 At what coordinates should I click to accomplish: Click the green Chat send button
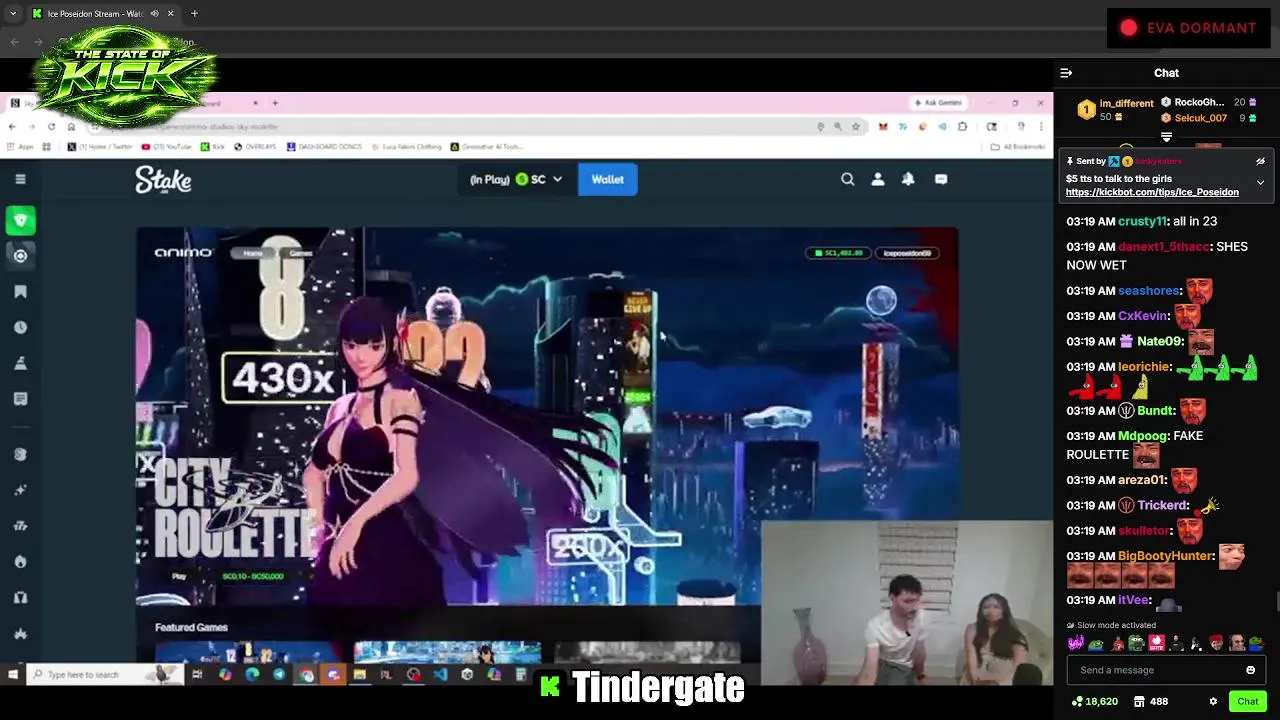[1247, 701]
